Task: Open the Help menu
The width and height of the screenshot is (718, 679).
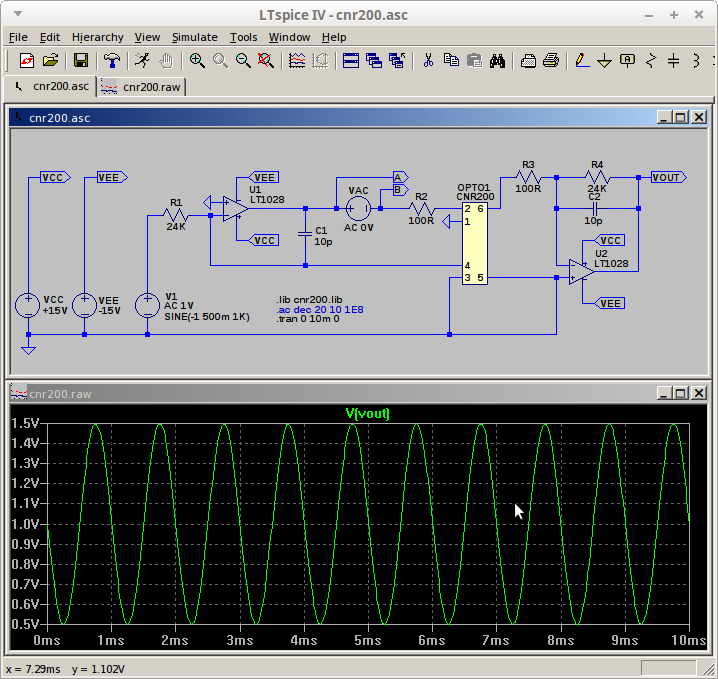Action: [334, 37]
